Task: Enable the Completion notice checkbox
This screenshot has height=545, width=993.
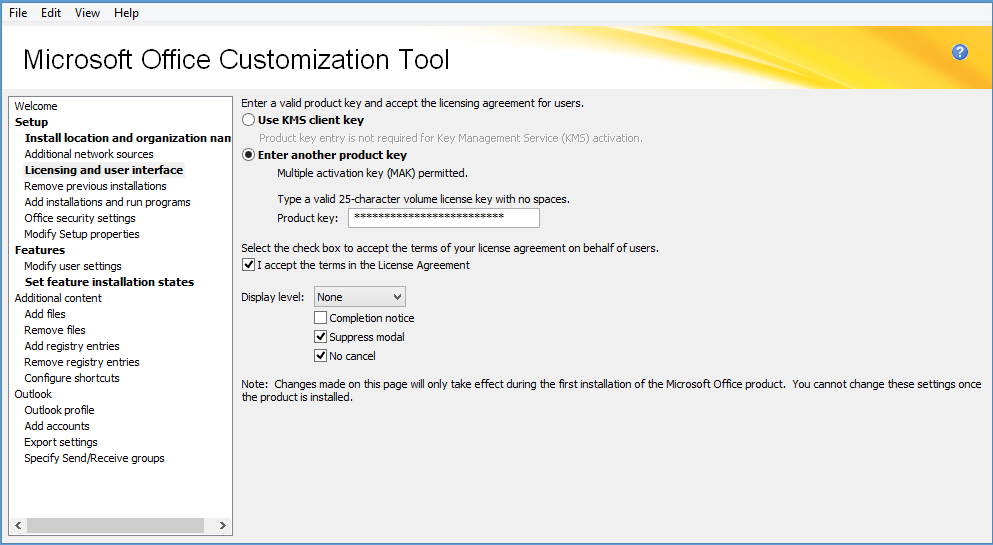Action: (x=320, y=318)
